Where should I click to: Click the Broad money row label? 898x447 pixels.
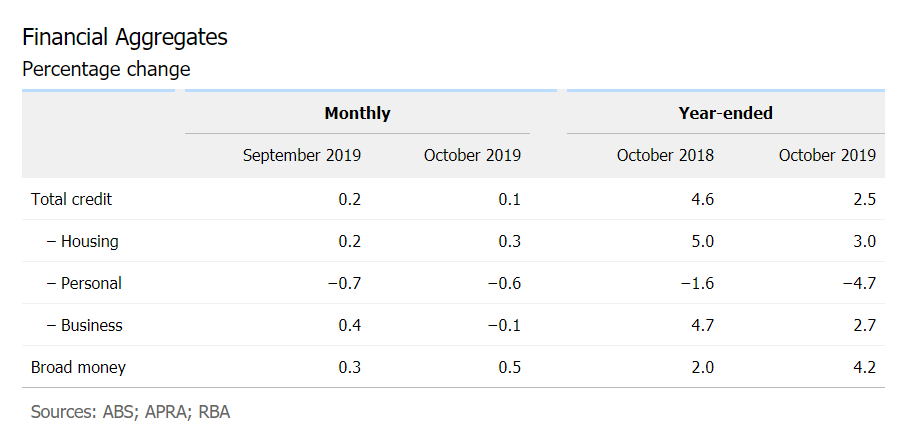79,367
